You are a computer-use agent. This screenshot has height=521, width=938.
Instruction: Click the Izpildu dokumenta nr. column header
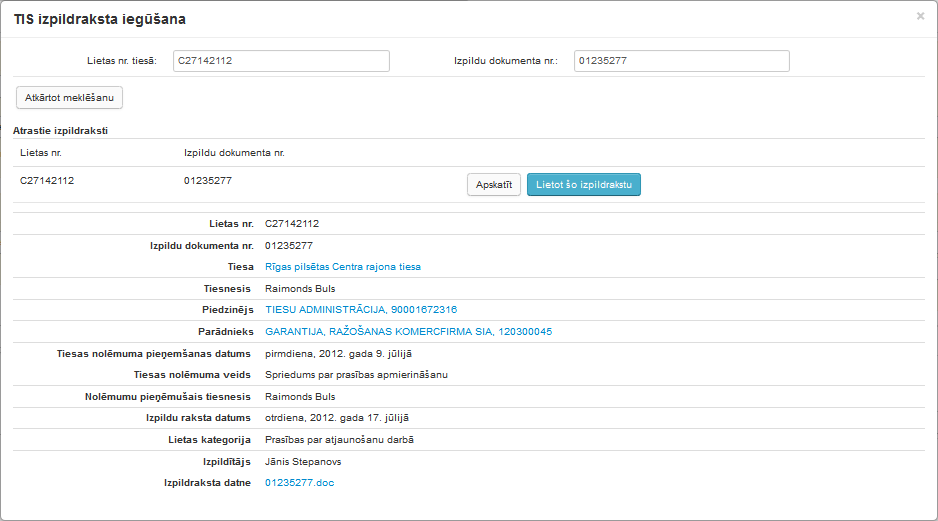[x=234, y=153]
